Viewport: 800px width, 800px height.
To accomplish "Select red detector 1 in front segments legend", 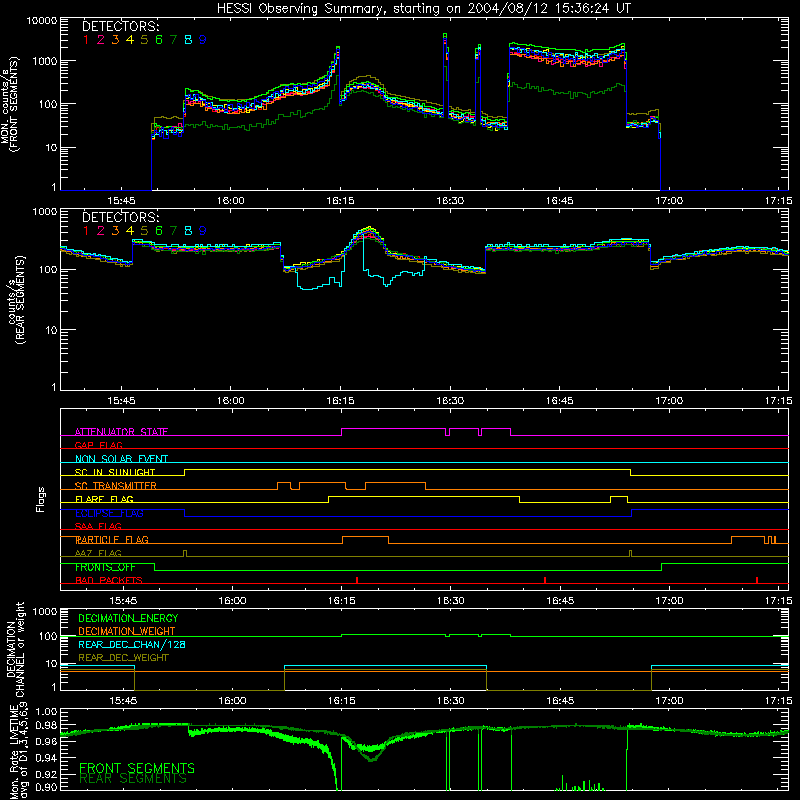I will (x=86, y=40).
